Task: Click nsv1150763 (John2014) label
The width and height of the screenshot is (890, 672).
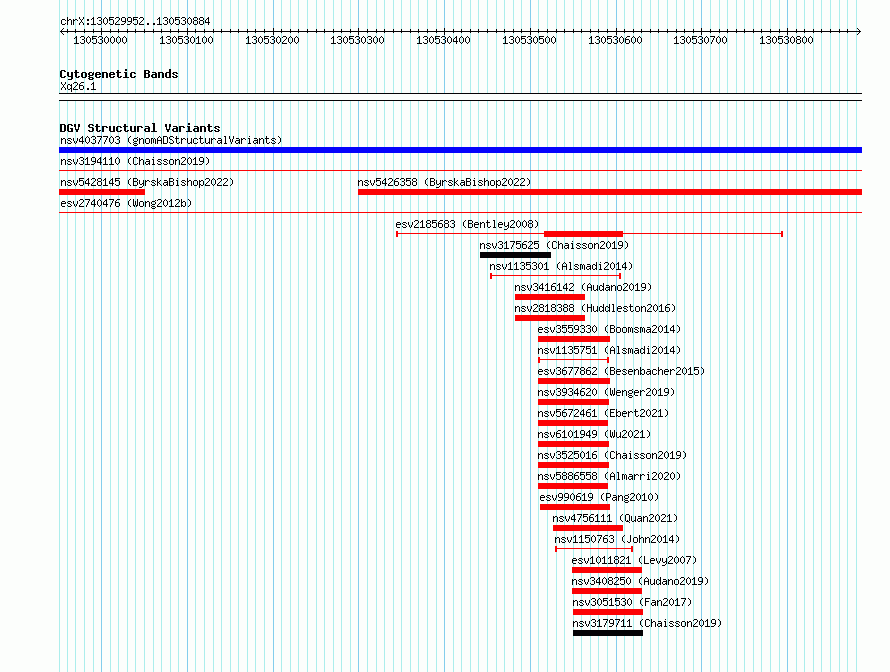Action: [617, 539]
